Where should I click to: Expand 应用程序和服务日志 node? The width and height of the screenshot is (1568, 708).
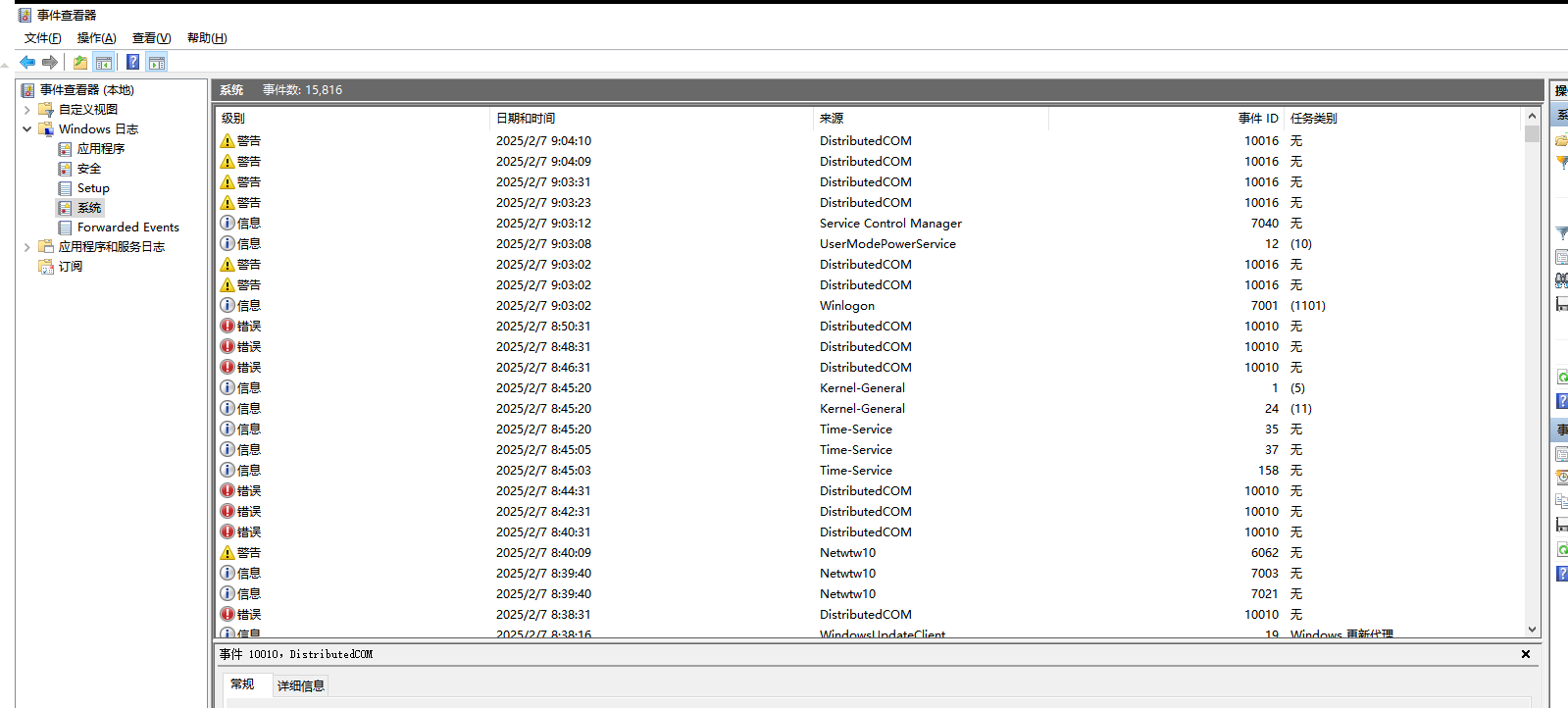point(27,247)
